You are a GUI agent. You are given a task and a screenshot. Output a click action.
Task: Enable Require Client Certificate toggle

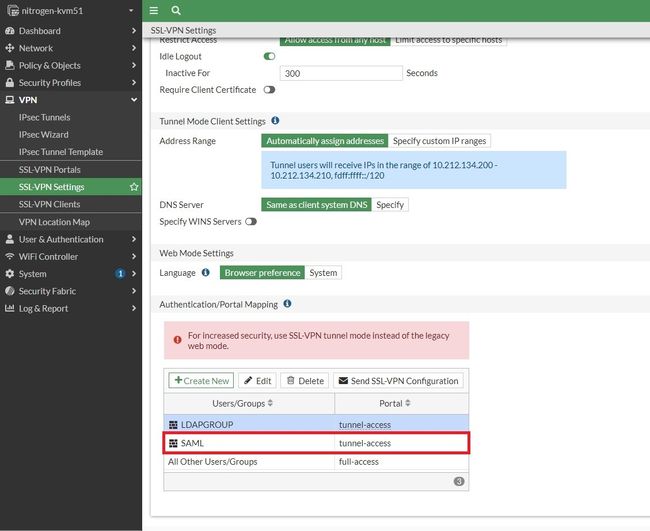pyautogui.click(x=269, y=90)
